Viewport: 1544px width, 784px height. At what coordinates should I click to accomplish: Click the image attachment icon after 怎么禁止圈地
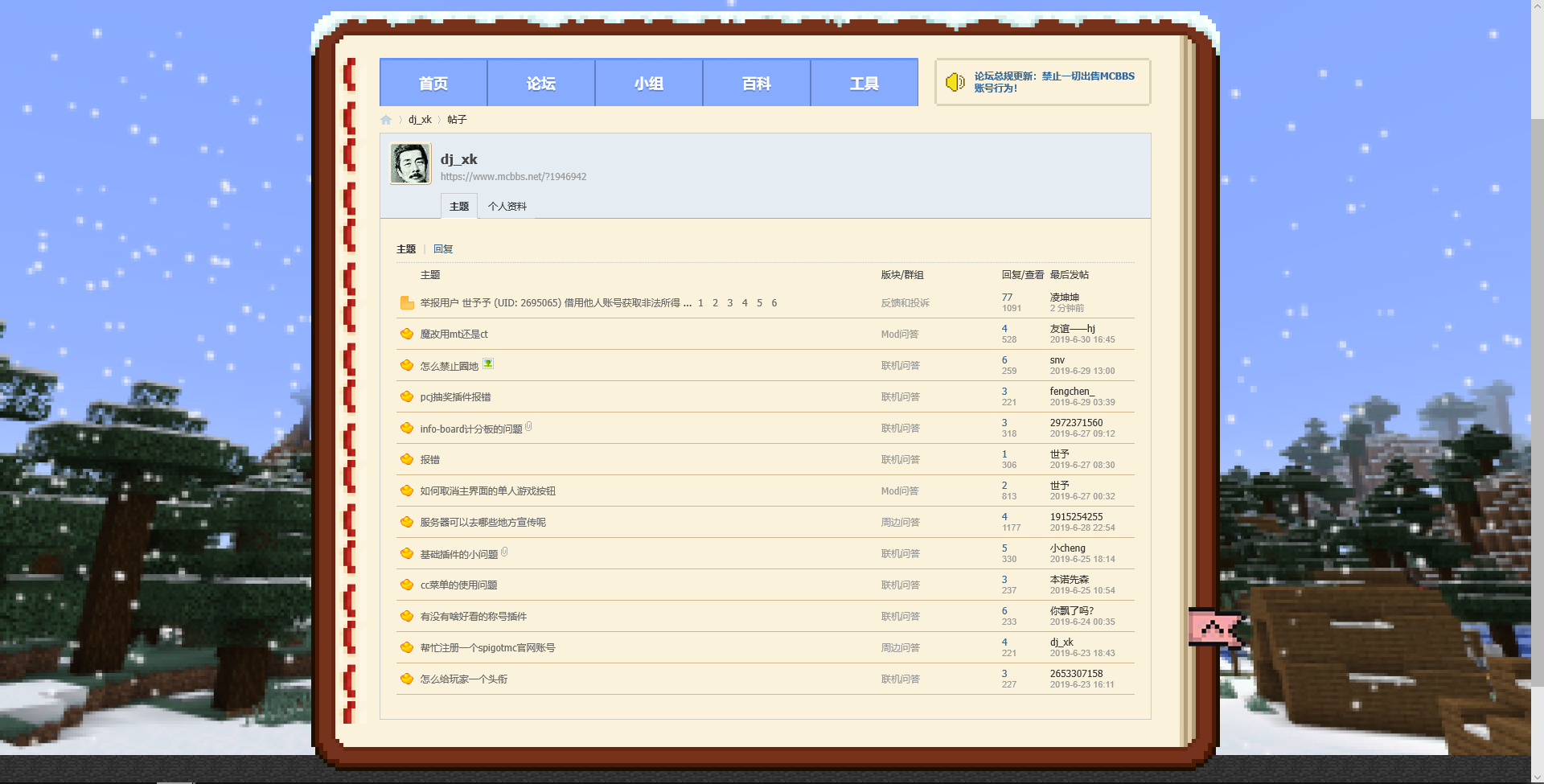click(x=488, y=363)
